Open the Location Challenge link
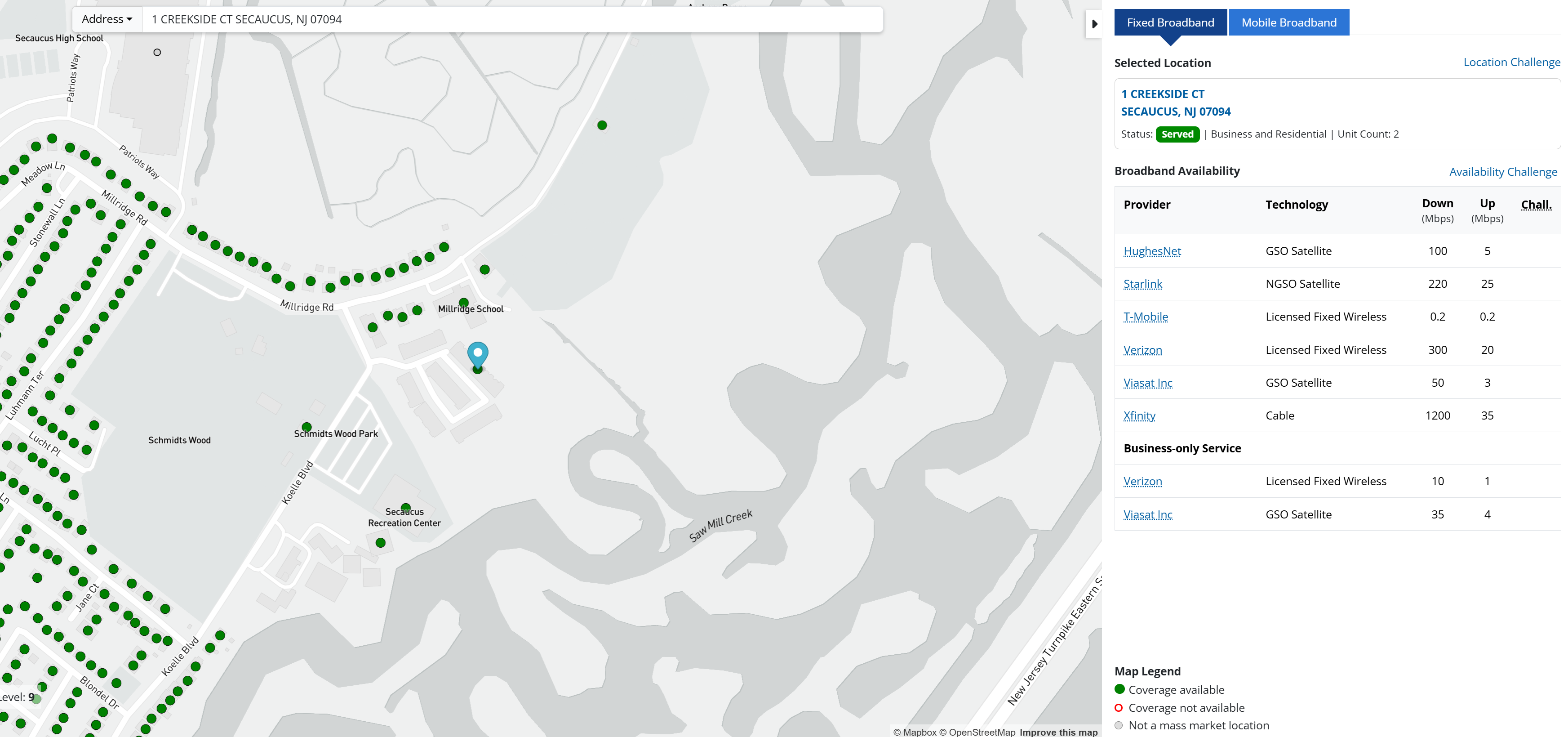Image resolution: width=1568 pixels, height=737 pixels. (x=1511, y=62)
